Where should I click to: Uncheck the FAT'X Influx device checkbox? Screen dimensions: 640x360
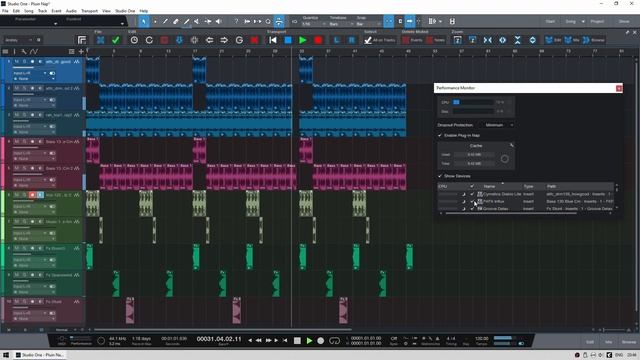(472, 201)
